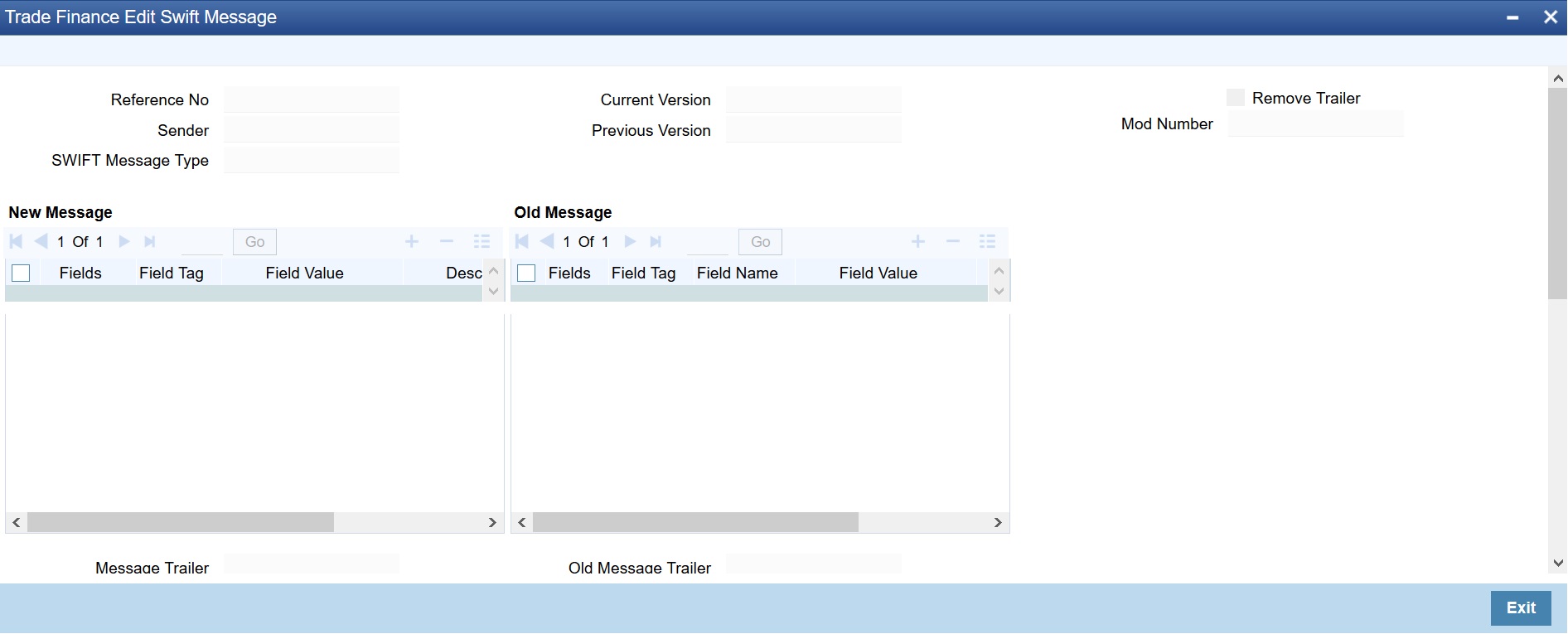Go to next page in Old Message grid

pyautogui.click(x=630, y=241)
